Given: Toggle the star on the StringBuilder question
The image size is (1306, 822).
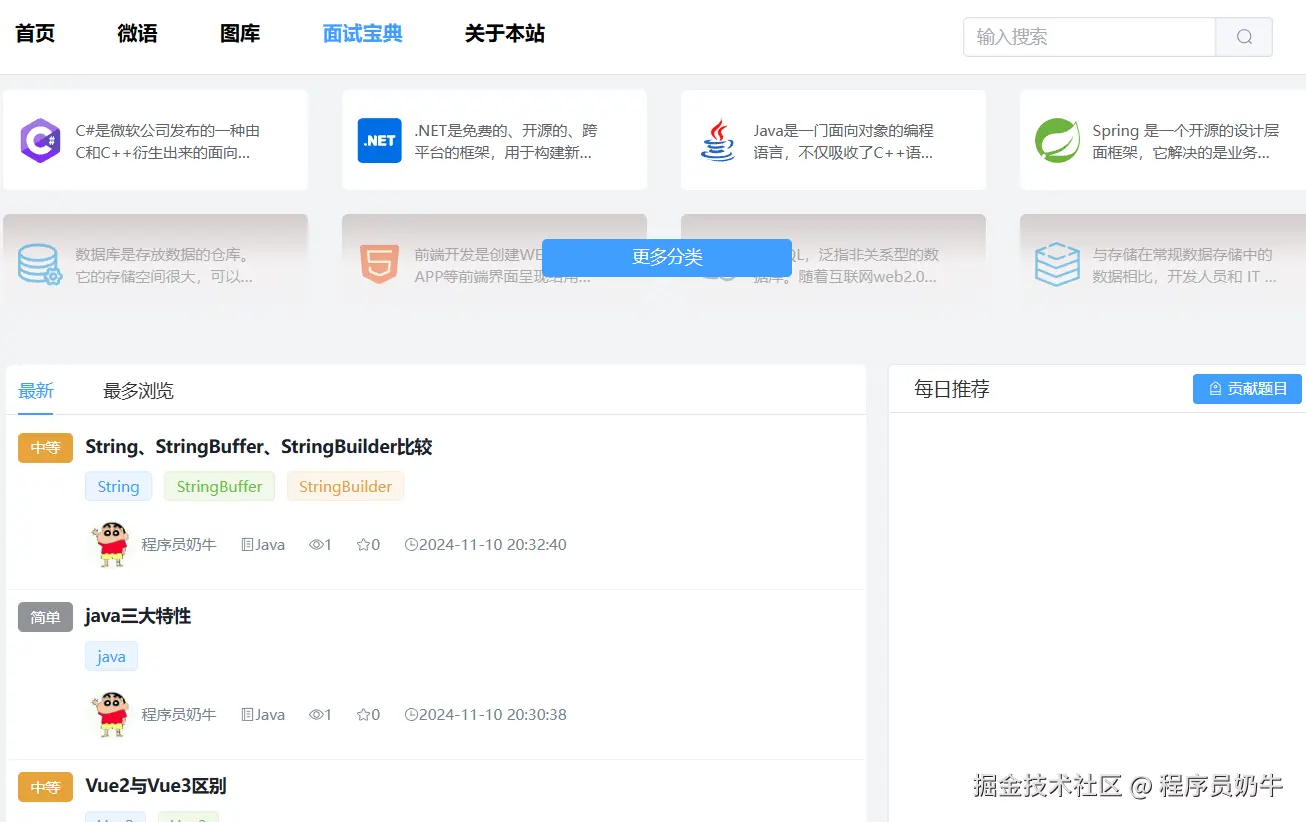Looking at the screenshot, I should (x=362, y=544).
